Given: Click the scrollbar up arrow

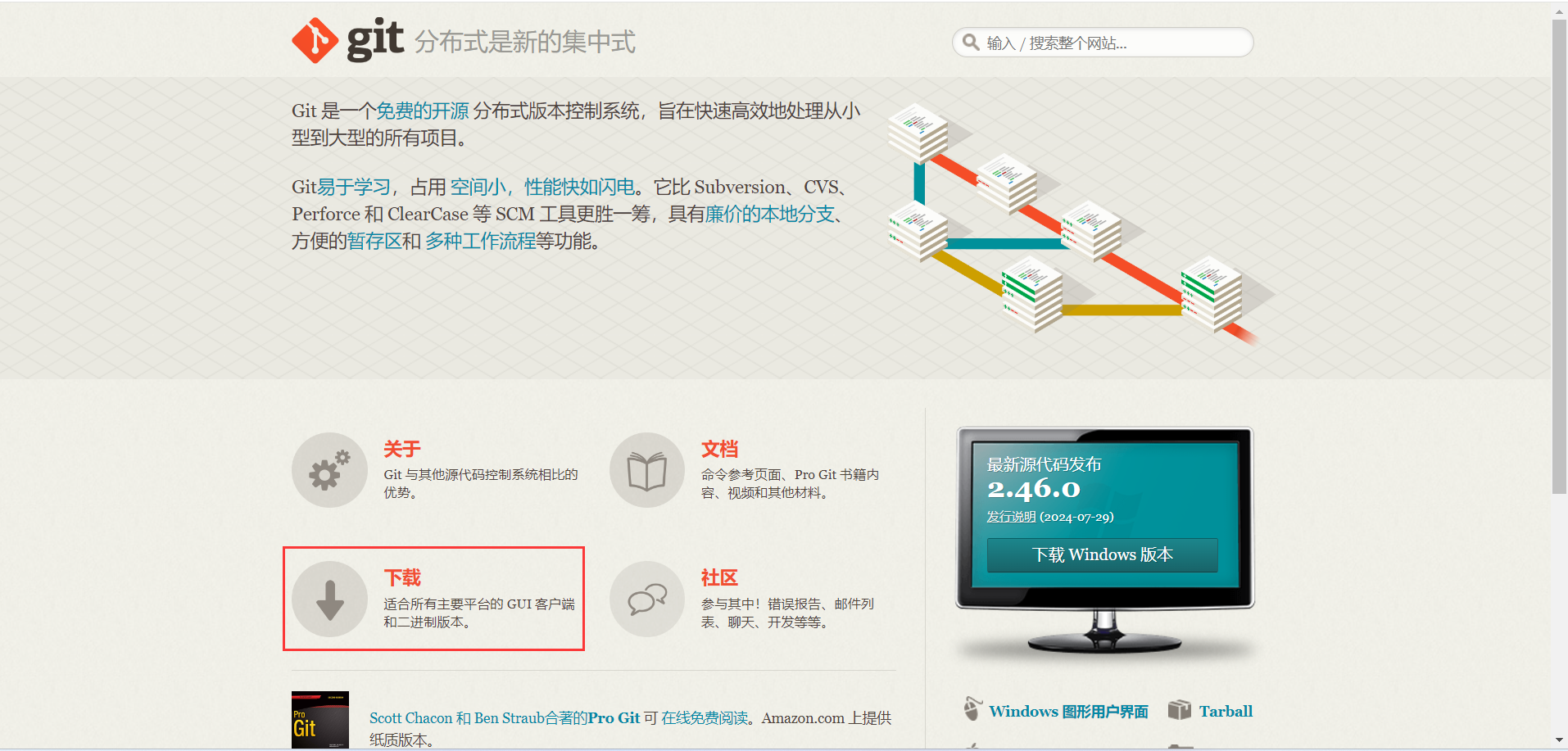Looking at the screenshot, I should [1559, 11].
